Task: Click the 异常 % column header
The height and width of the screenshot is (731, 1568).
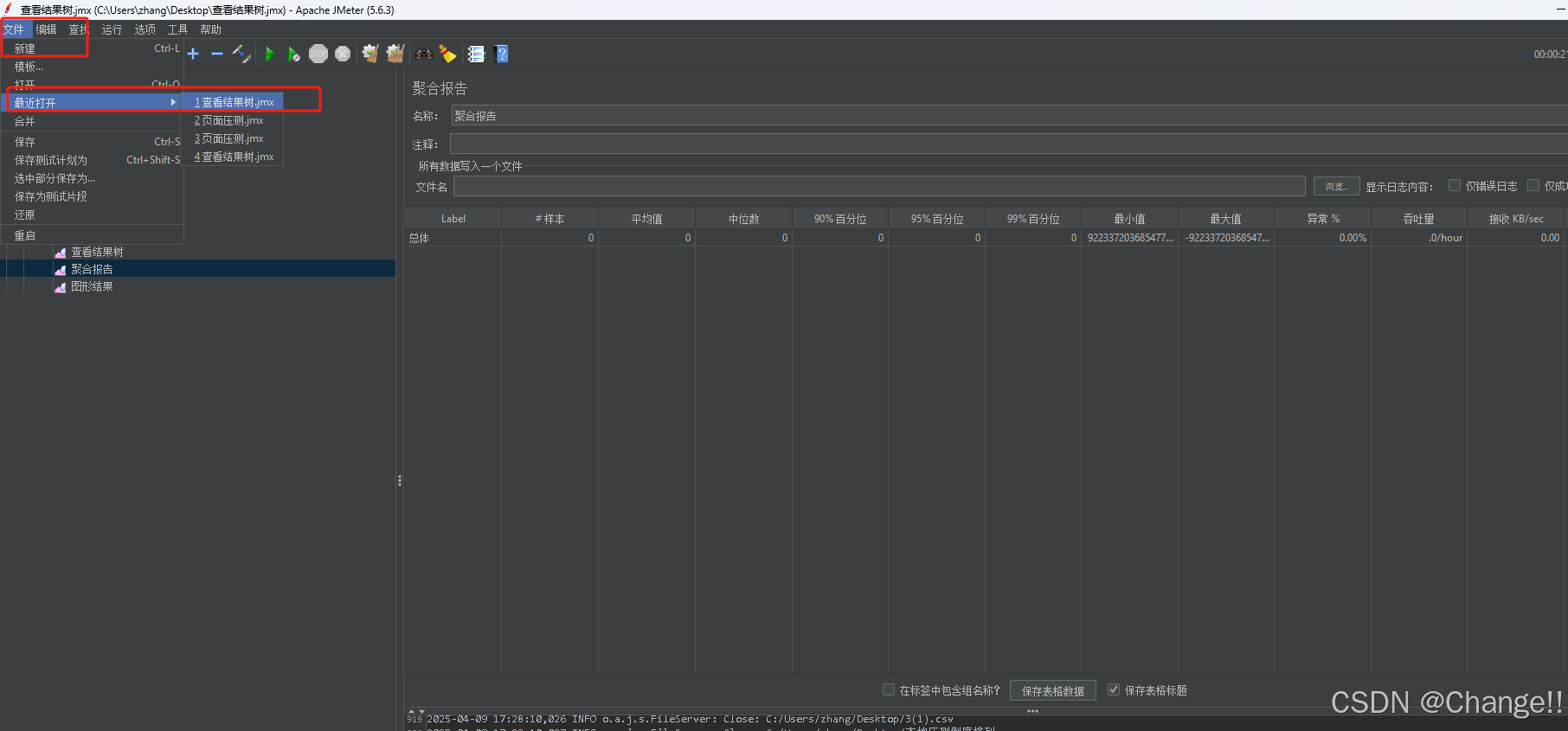Action: tap(1322, 219)
